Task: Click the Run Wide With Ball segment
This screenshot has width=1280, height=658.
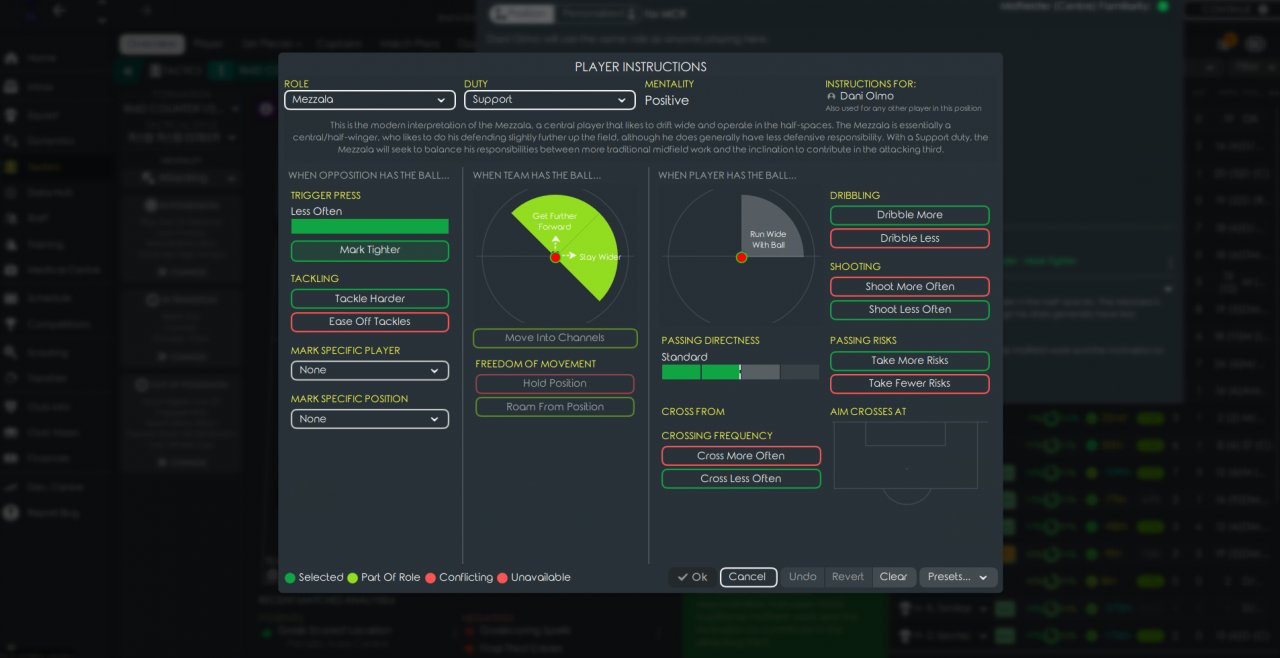Action: pyautogui.click(x=769, y=228)
